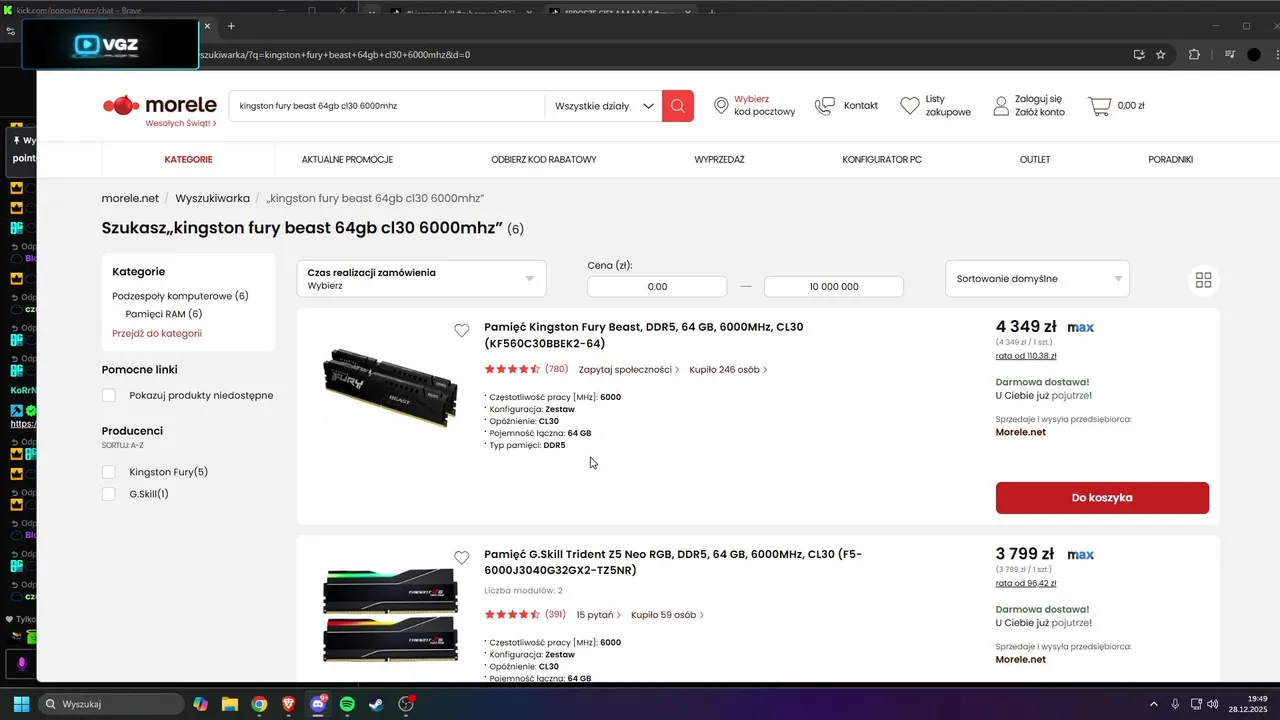This screenshot has height=720, width=1280.
Task: Open OUTLET menu item
Action: pos(1035,159)
